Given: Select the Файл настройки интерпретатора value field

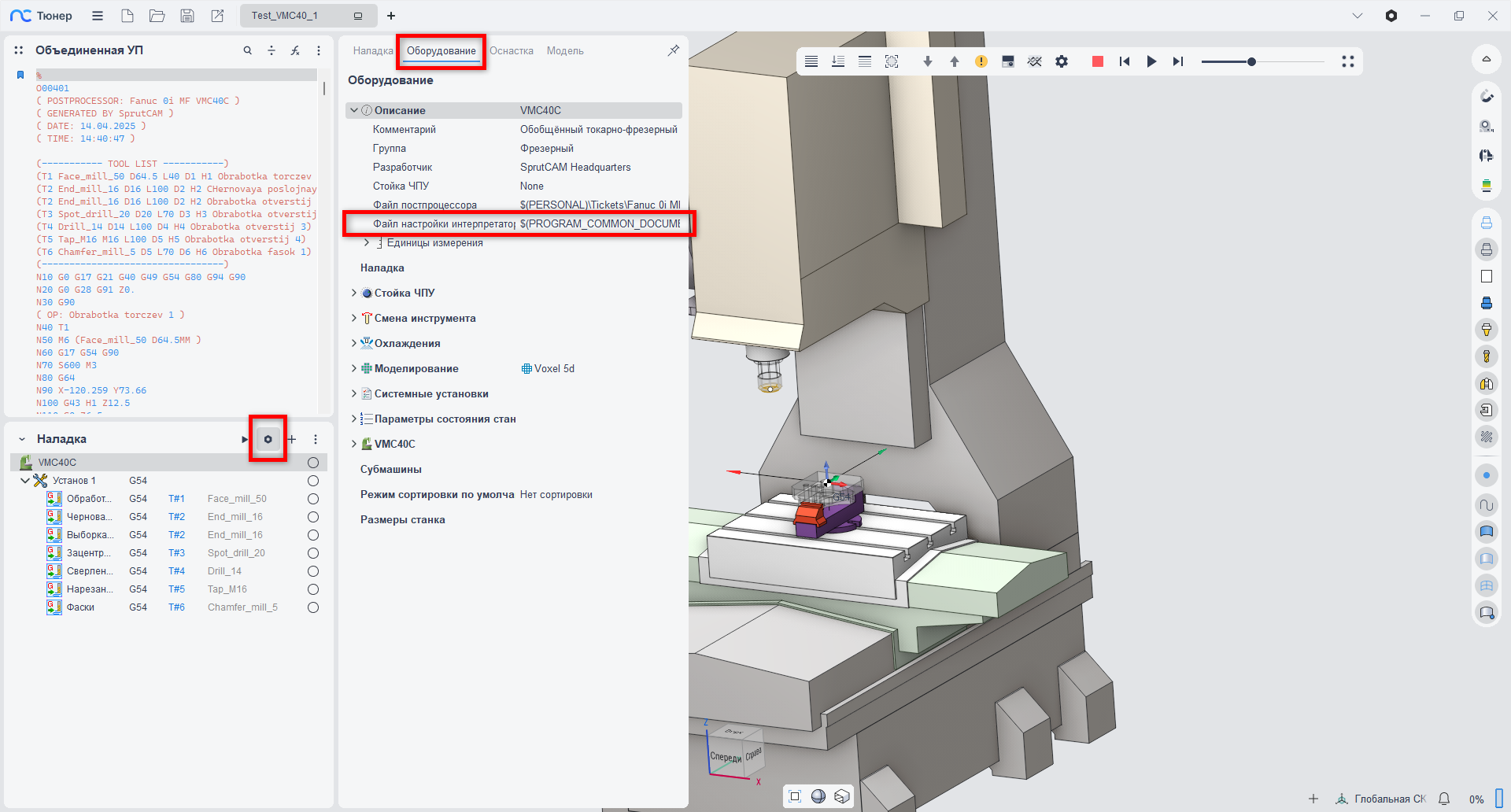Looking at the screenshot, I should coord(600,224).
